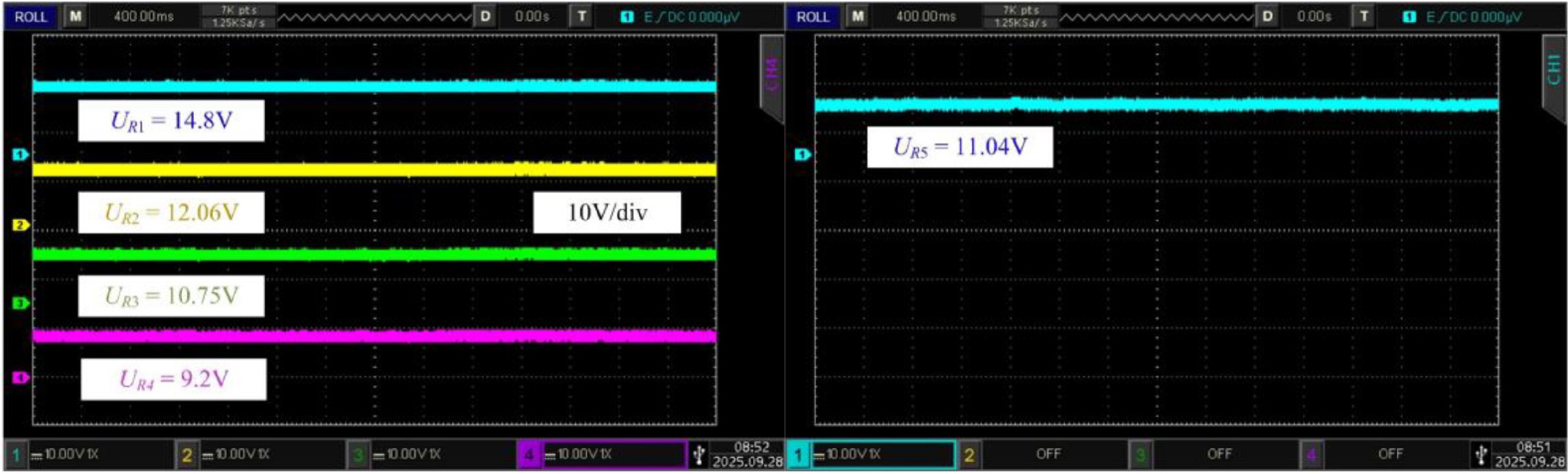Click the 0.00s delay value in right scope
The height and width of the screenshot is (474, 1568).
(x=1313, y=17)
